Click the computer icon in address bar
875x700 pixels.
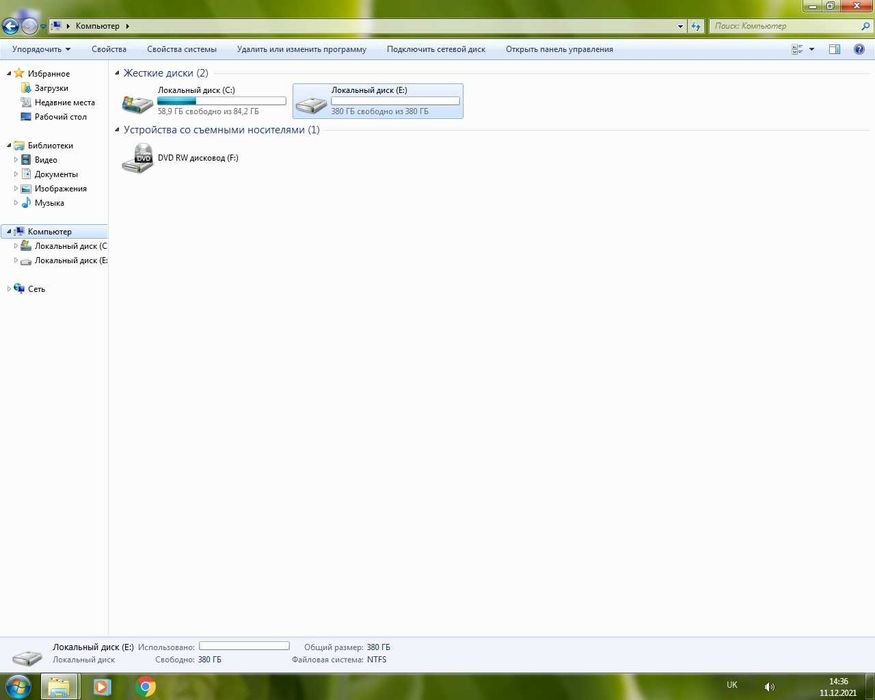[56, 26]
